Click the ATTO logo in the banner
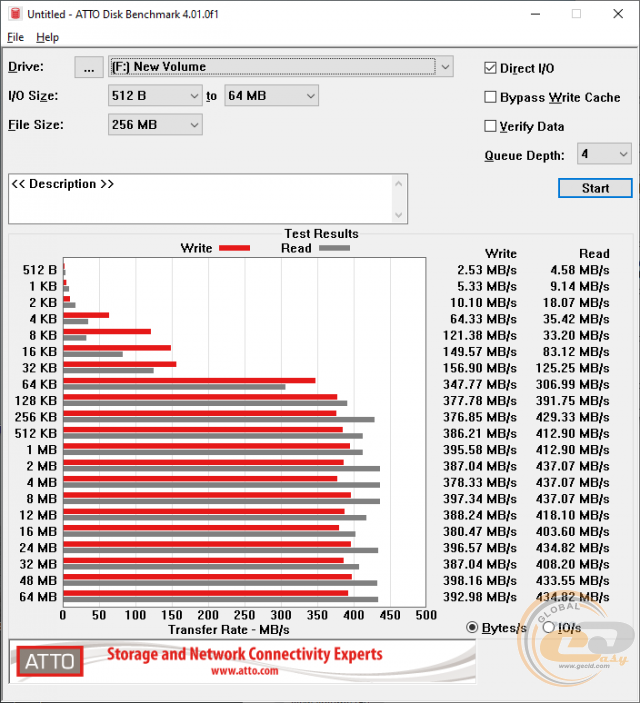This screenshot has width=640, height=703. (50, 661)
